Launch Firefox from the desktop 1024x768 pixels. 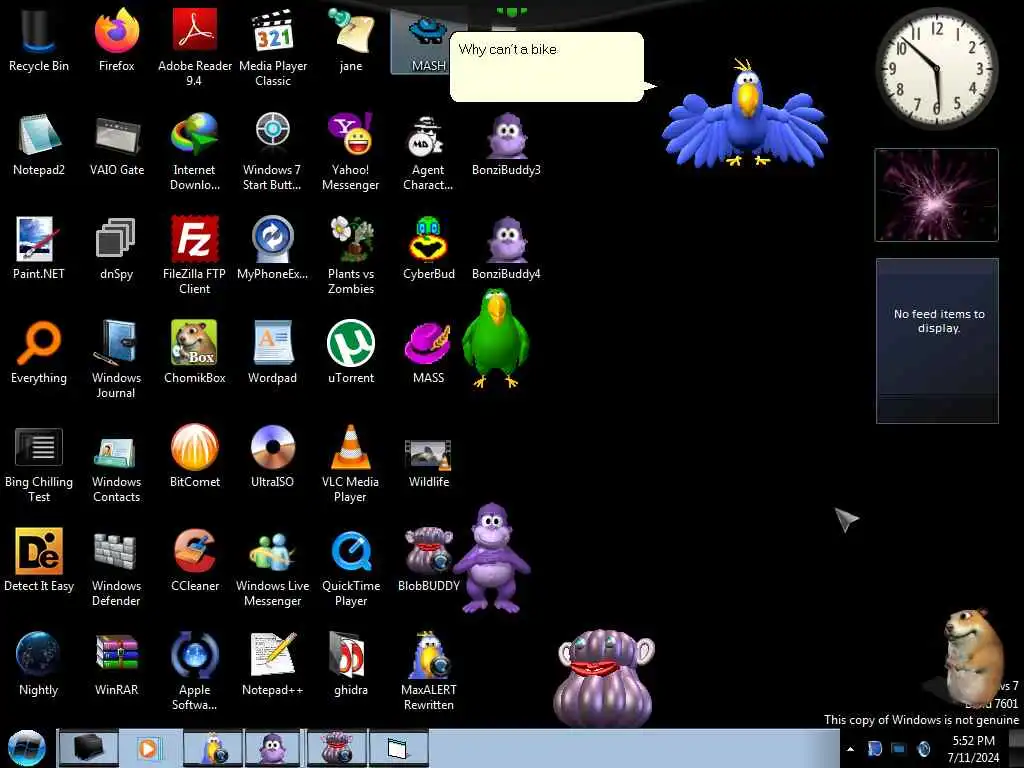116,40
